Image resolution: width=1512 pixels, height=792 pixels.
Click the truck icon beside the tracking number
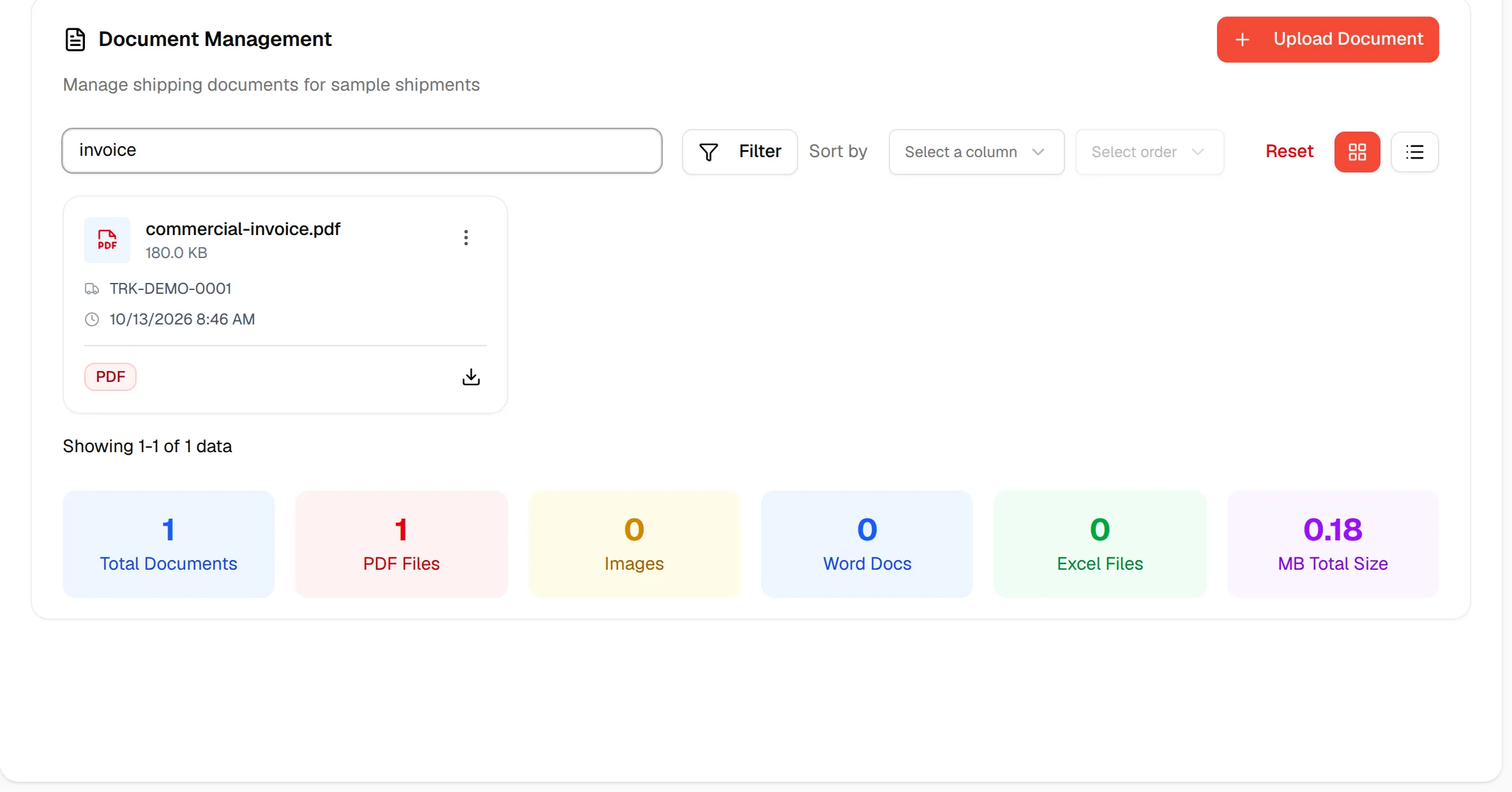pos(92,289)
